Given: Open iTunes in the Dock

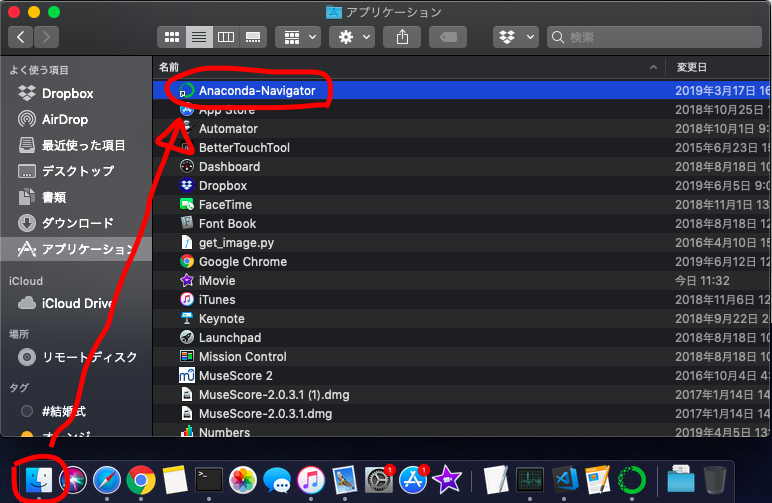Looking at the screenshot, I should coord(311,480).
